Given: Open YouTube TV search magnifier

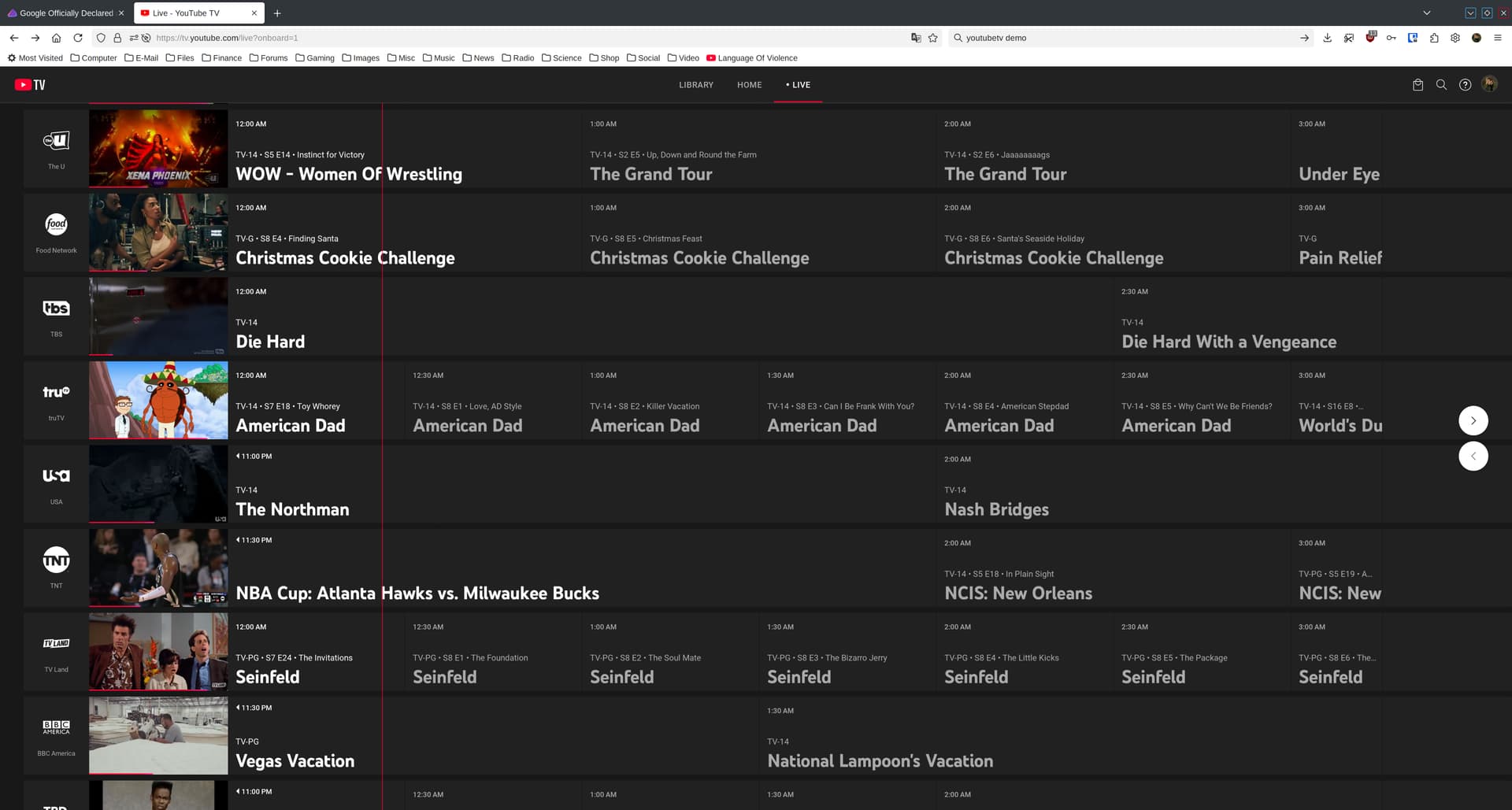Looking at the screenshot, I should pyautogui.click(x=1441, y=85).
